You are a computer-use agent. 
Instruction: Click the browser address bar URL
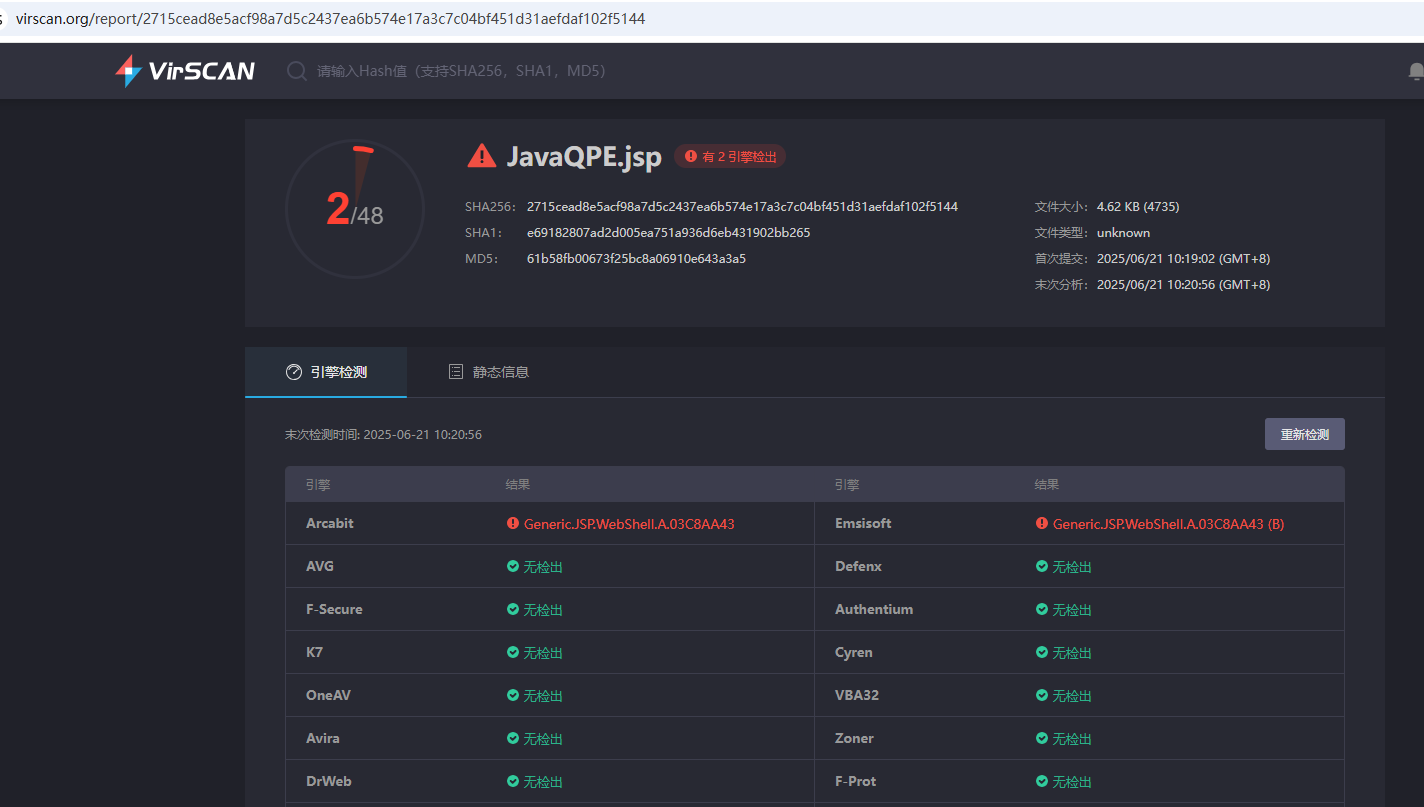(x=330, y=19)
